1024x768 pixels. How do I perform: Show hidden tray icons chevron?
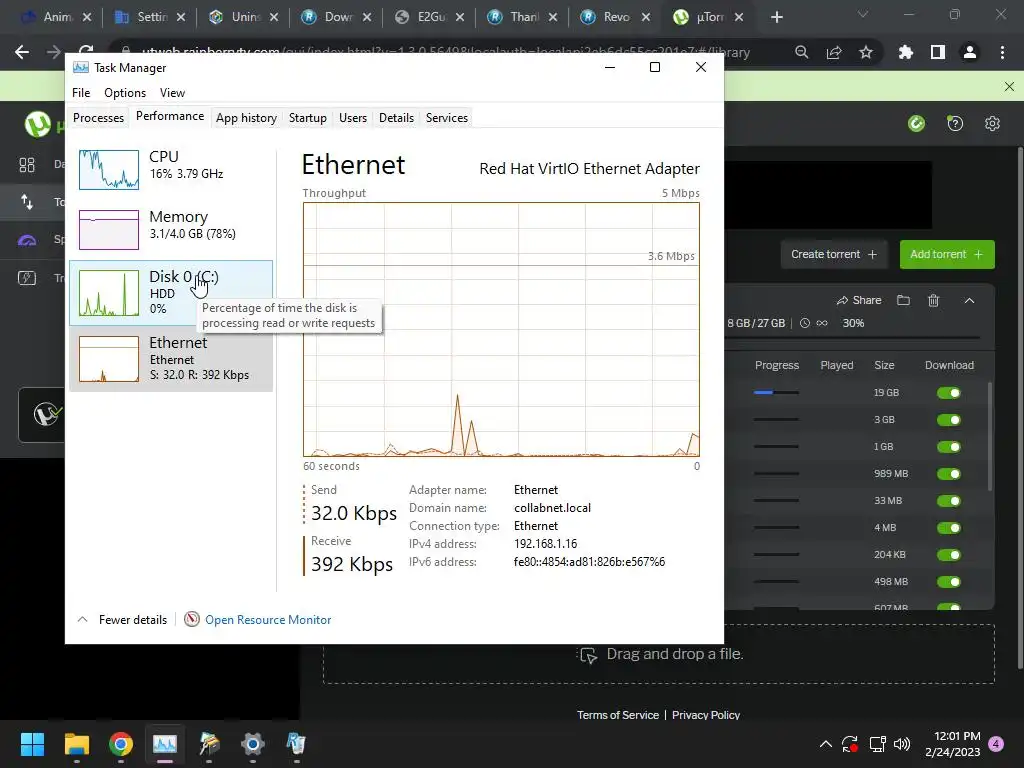tap(825, 744)
